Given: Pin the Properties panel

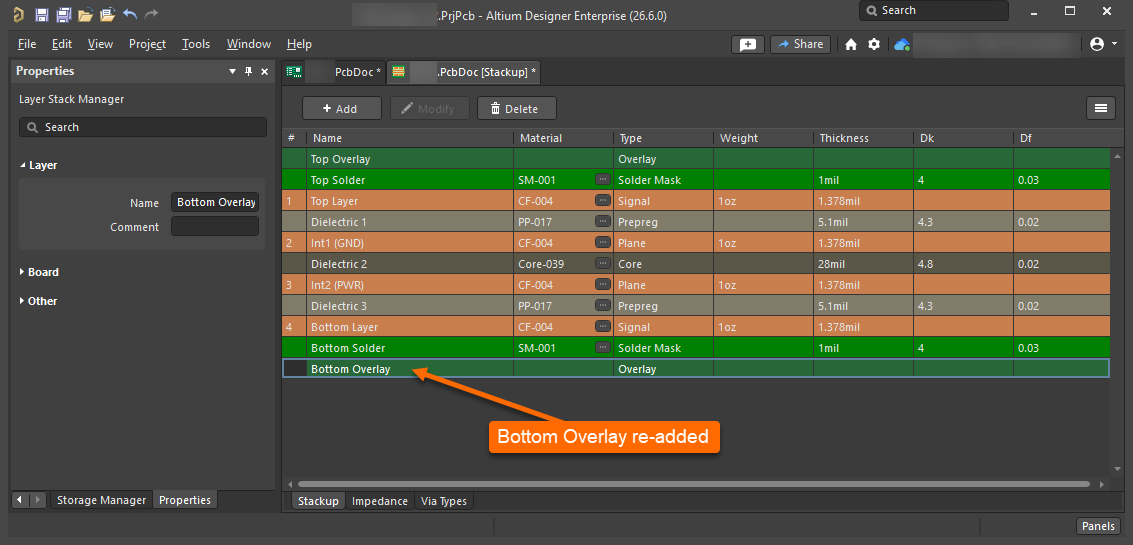Looking at the screenshot, I should click(x=249, y=72).
